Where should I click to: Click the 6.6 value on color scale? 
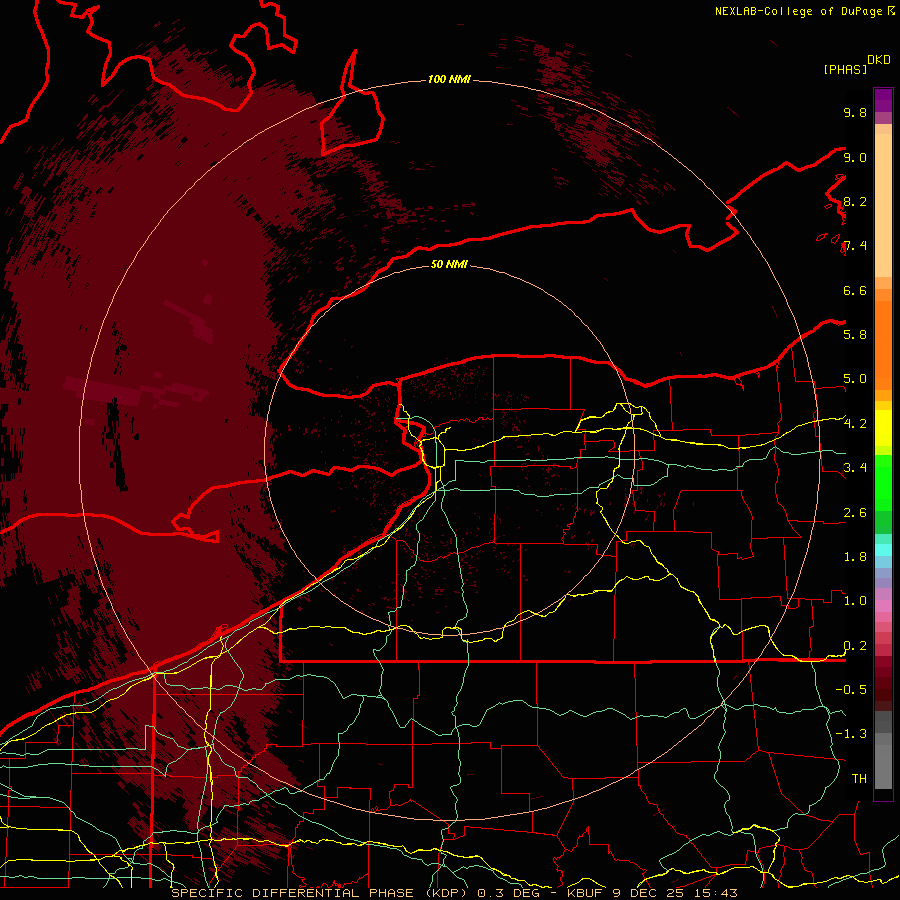tap(855, 290)
